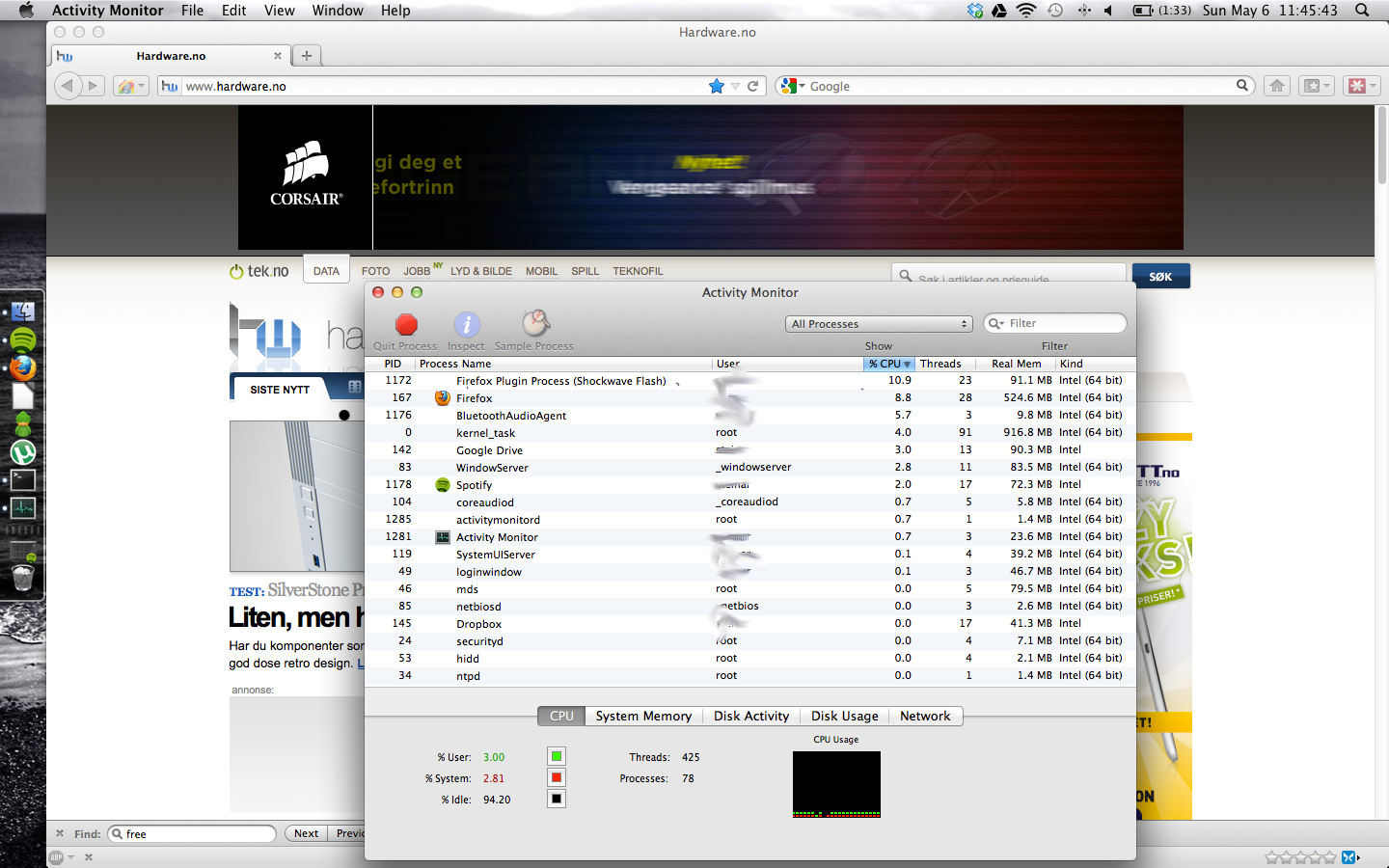Click the Time Machine menu bar icon
Screen dimensions: 1389x868
point(1055,11)
